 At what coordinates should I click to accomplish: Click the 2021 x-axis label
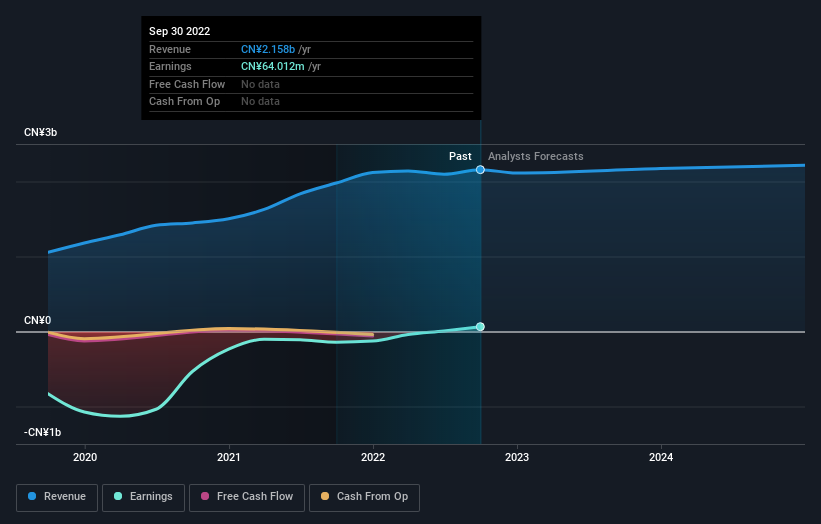point(229,457)
